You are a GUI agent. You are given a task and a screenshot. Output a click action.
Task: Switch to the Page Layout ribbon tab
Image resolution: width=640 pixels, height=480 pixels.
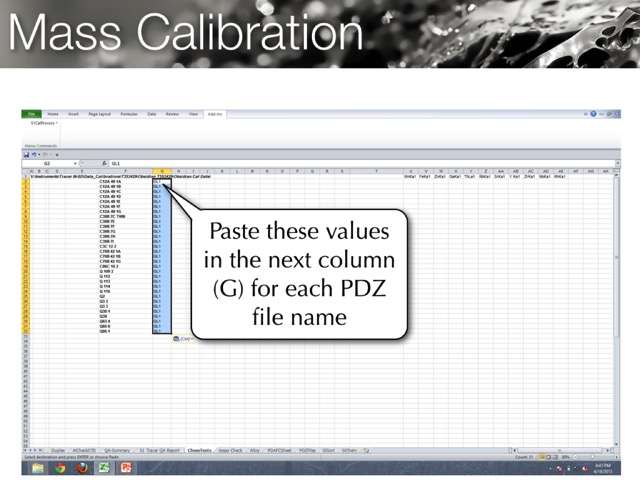pos(100,114)
